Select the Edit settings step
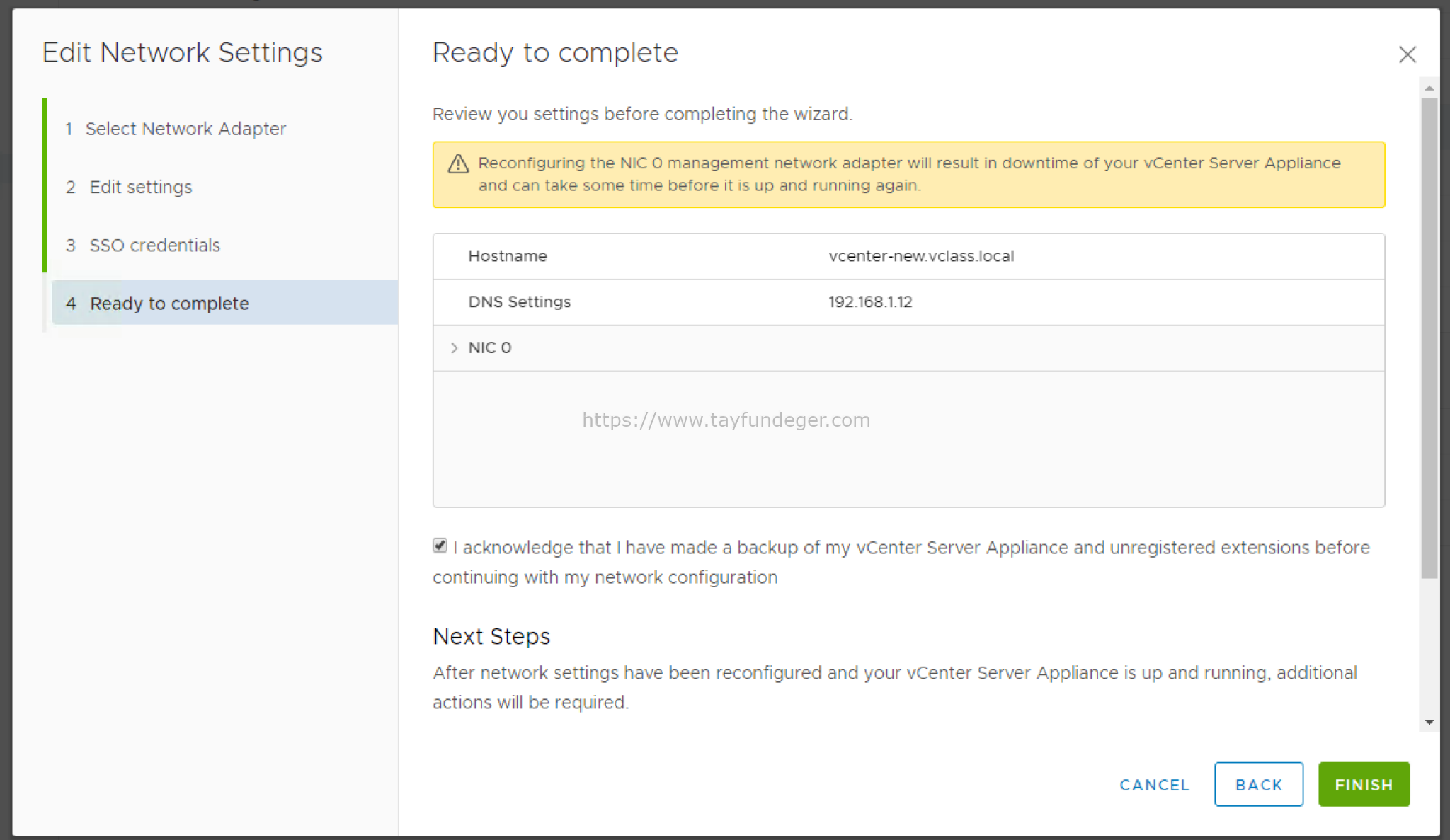 [140, 187]
